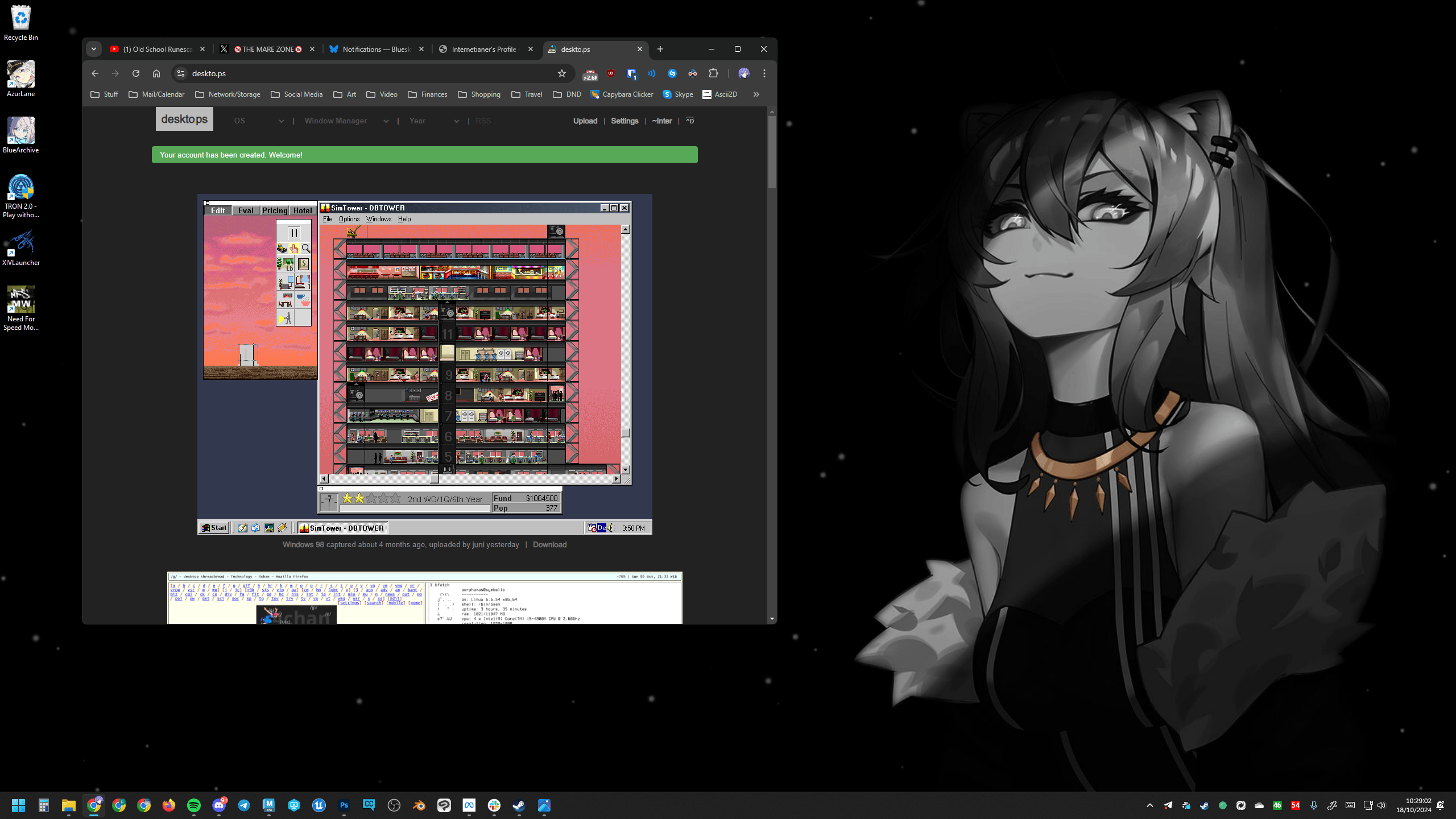Switch to Internetianer's Profile tab
This screenshot has width=1456, height=819.
point(483,49)
